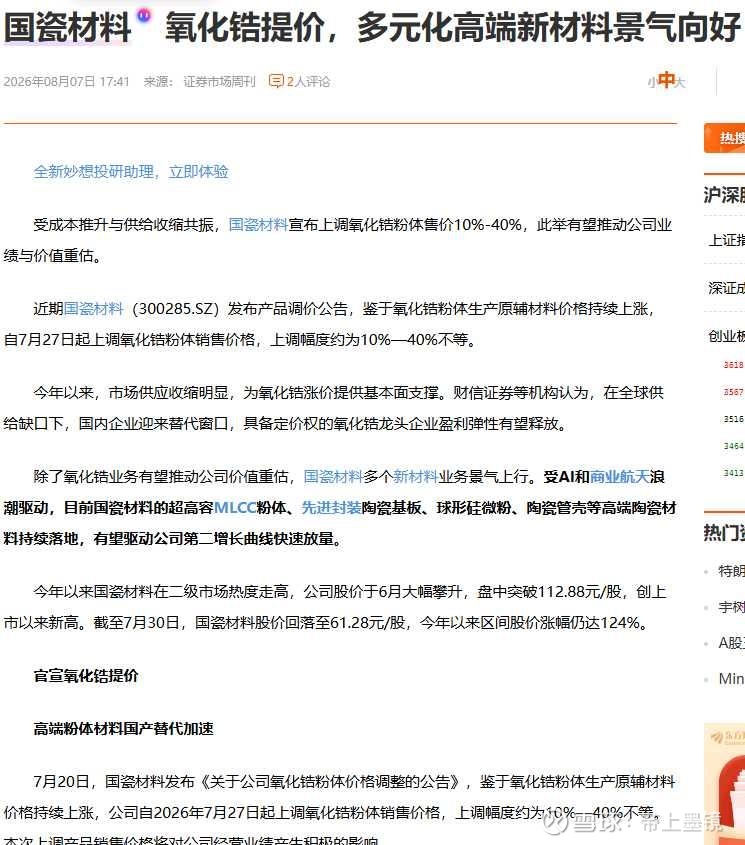Open 国瓷材料 link before 宣布上调氧化锆粉体售价
Viewport: 745px width, 845px height.
tap(258, 225)
